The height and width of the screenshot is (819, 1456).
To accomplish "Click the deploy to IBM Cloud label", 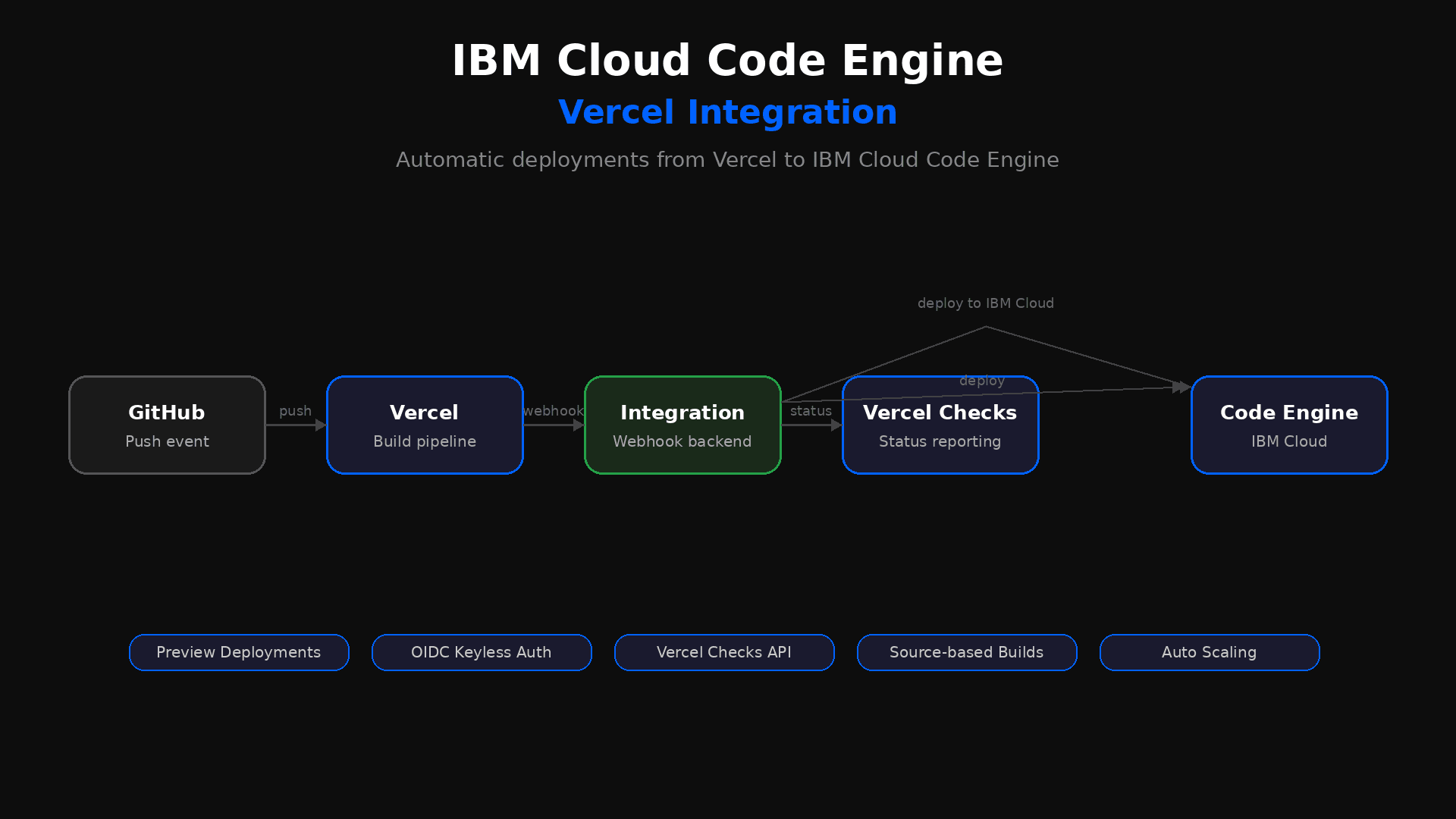I will 985,303.
